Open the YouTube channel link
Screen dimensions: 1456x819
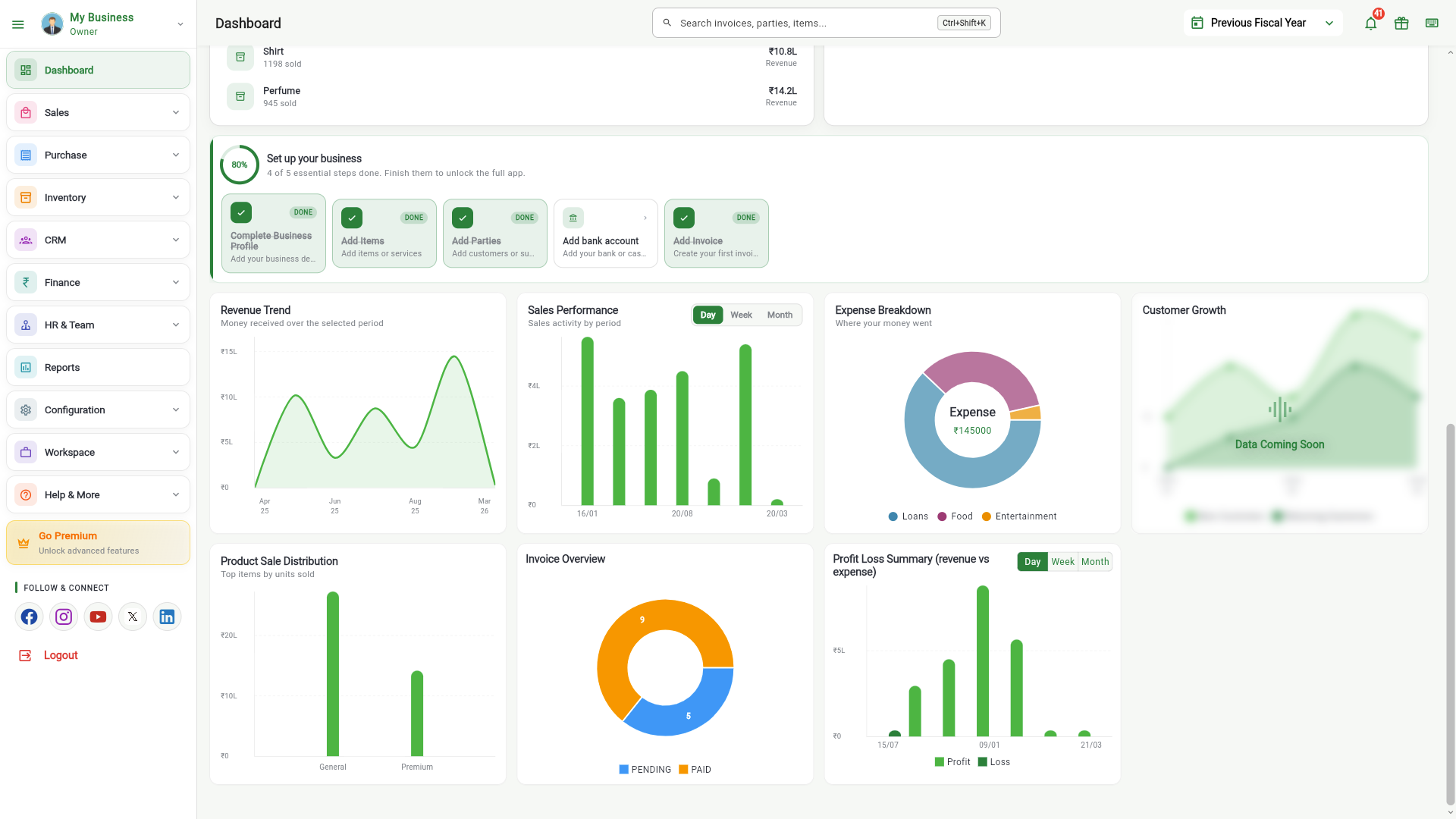point(98,617)
